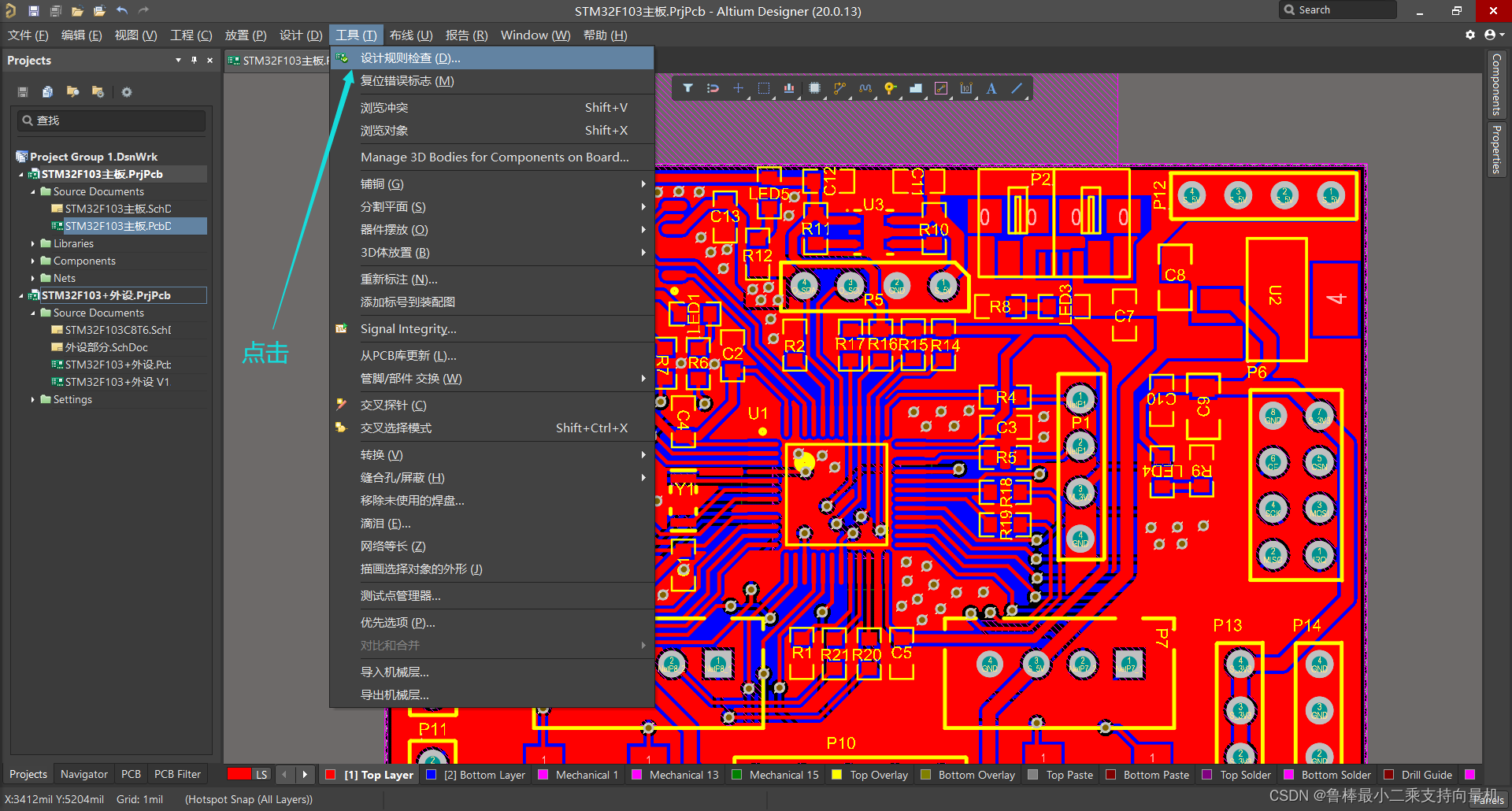This screenshot has width=1512, height=811.
Task: Select the place text string tool
Action: [x=991, y=88]
